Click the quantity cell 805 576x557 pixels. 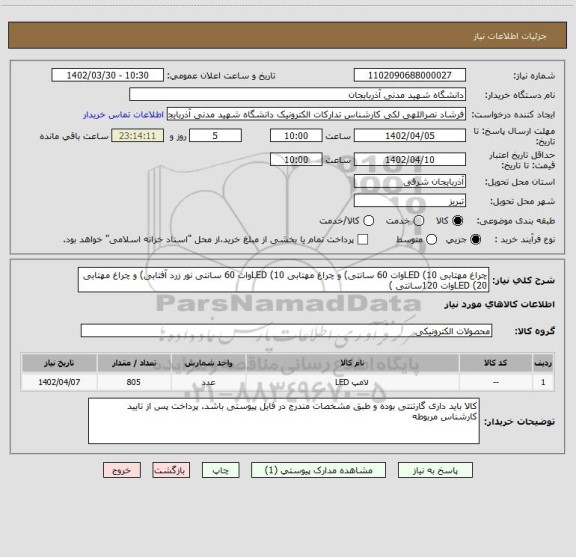[x=134, y=382]
